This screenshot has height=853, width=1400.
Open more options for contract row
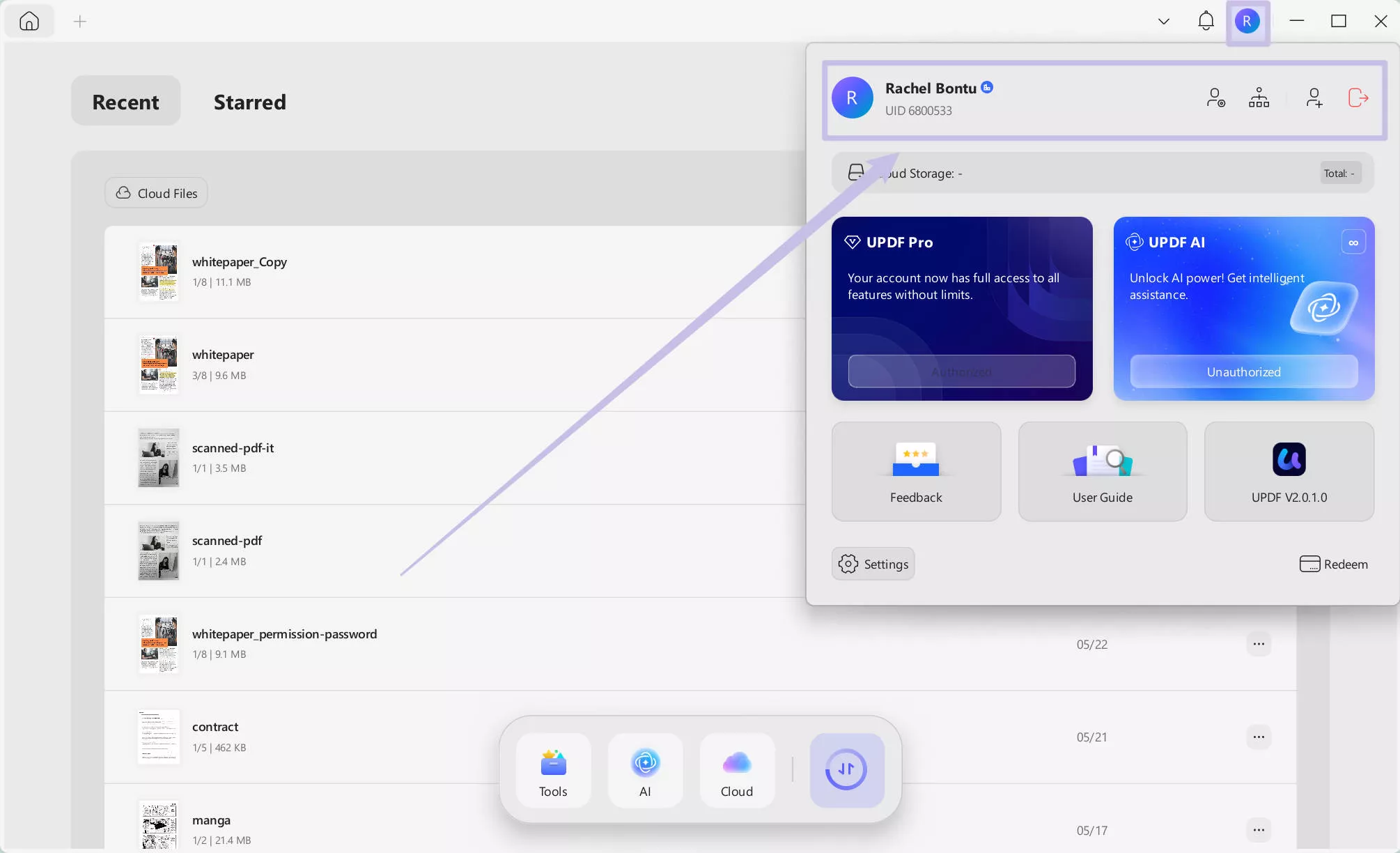click(1259, 737)
